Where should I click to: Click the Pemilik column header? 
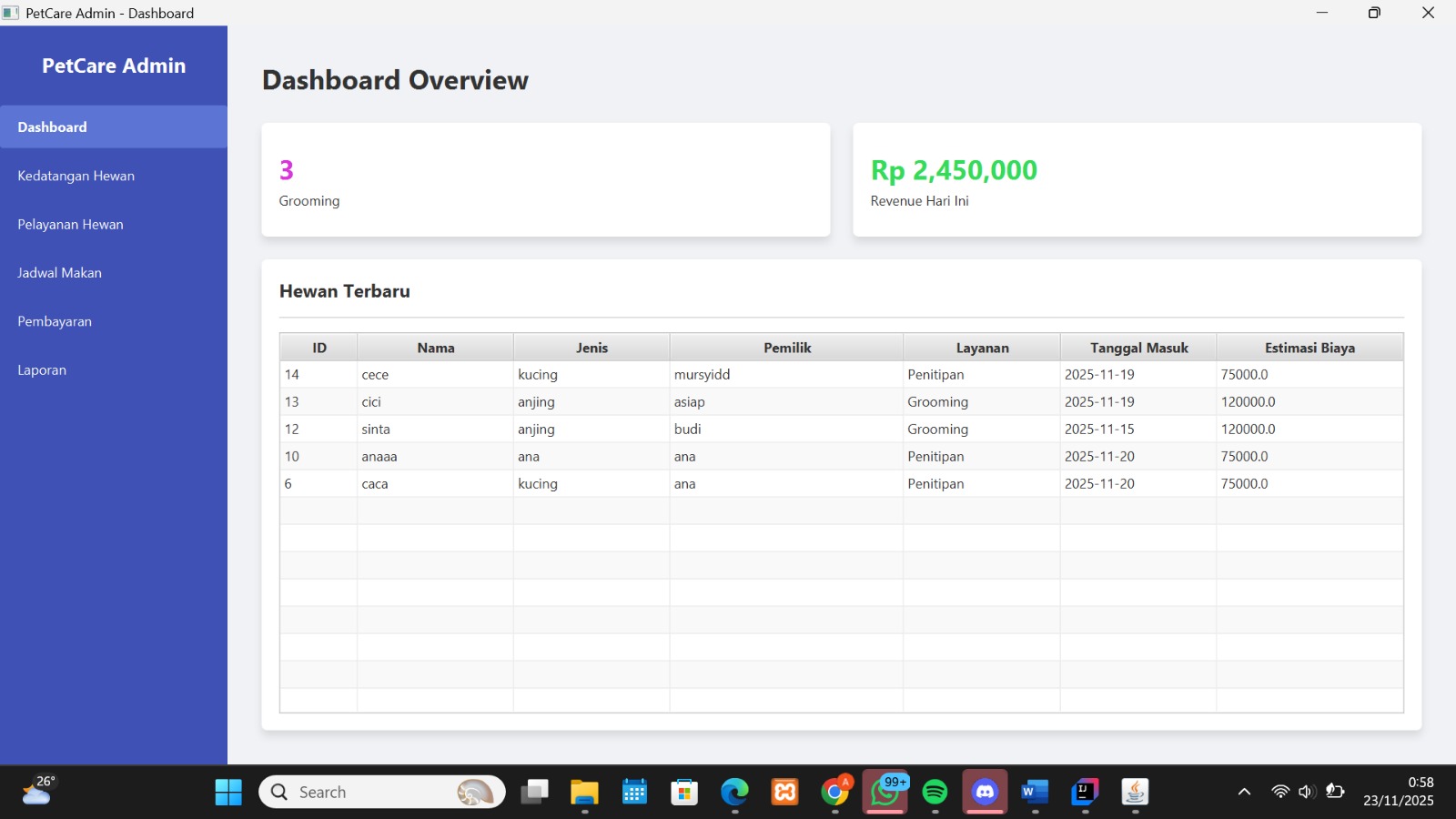coord(787,348)
